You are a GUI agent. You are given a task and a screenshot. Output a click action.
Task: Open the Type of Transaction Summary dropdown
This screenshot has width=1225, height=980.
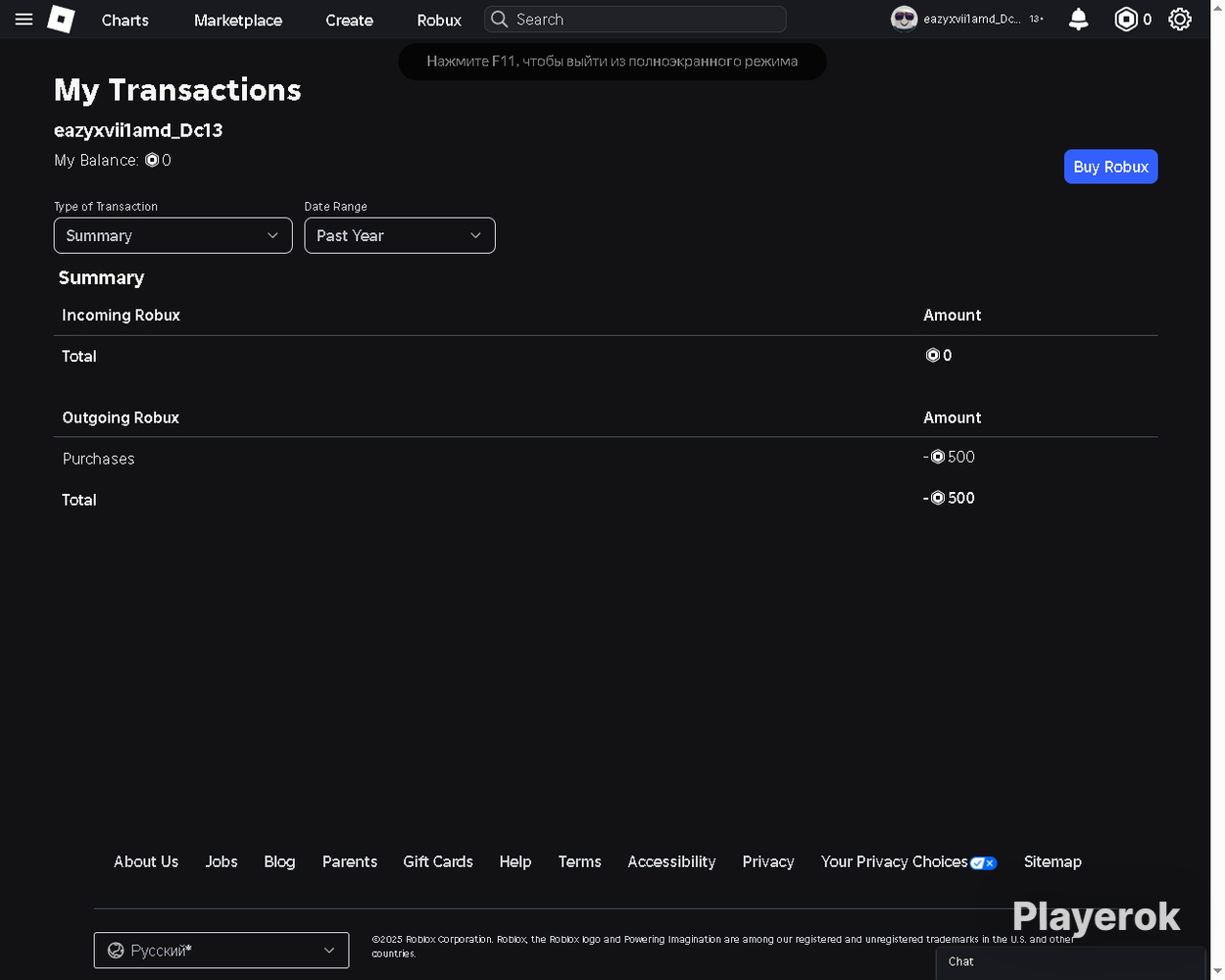[x=173, y=235]
